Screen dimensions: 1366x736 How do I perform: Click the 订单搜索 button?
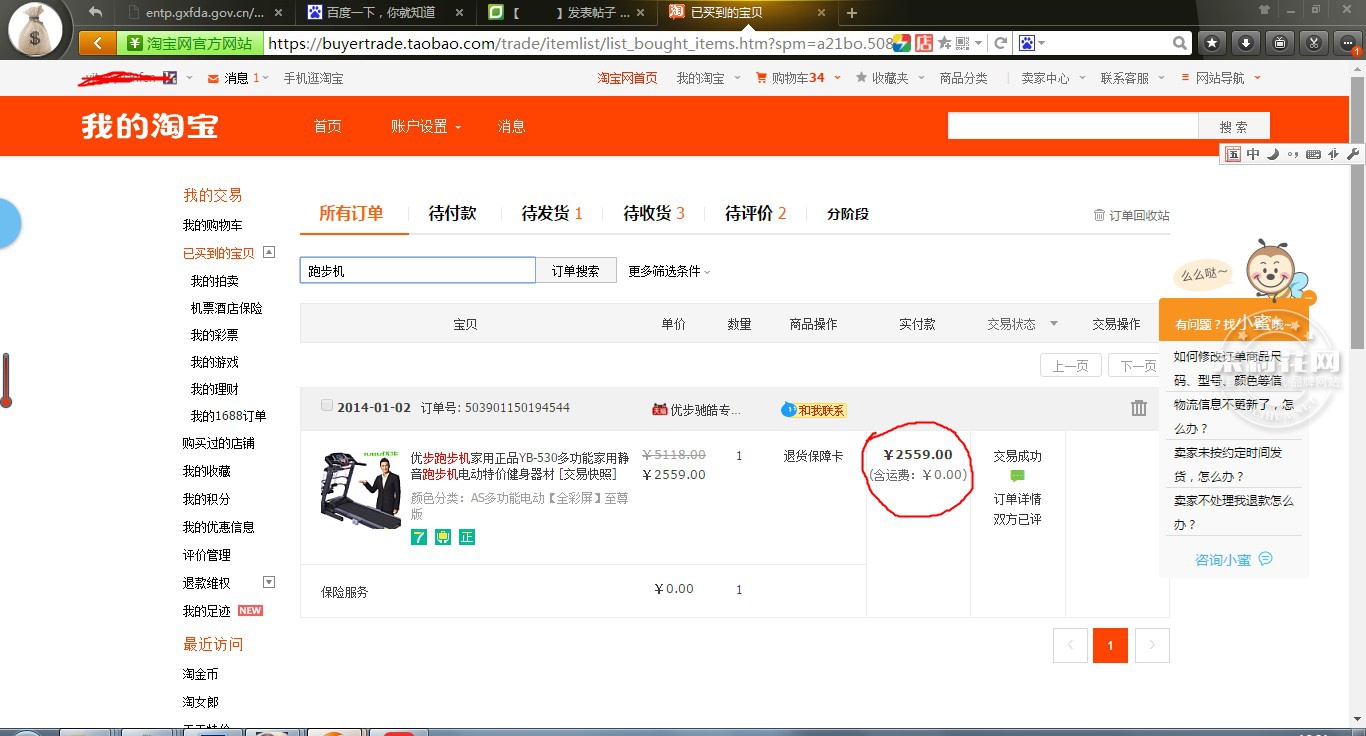(576, 271)
